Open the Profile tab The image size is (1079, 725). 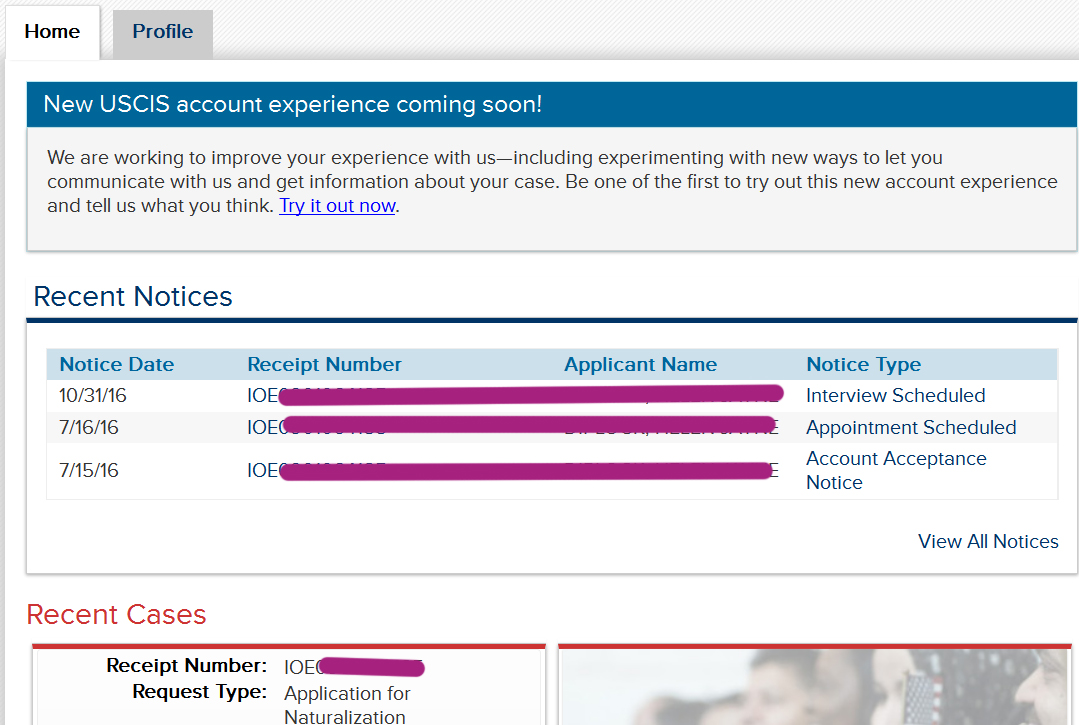tap(162, 32)
